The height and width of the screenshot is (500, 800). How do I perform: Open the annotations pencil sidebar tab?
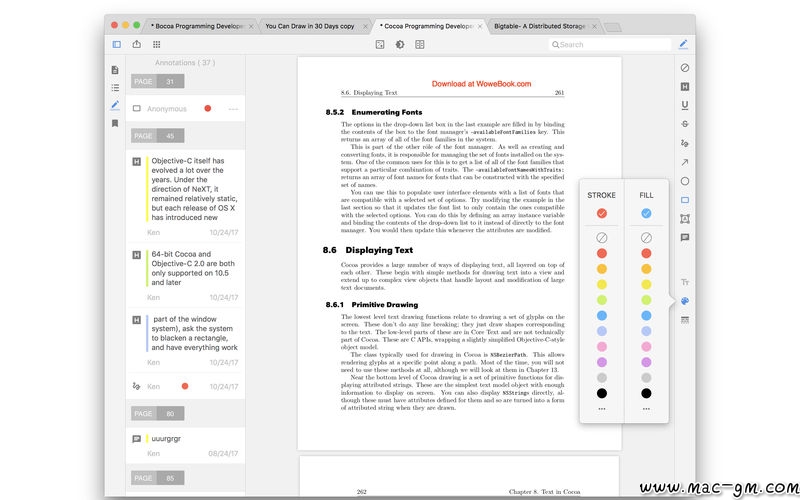point(115,106)
